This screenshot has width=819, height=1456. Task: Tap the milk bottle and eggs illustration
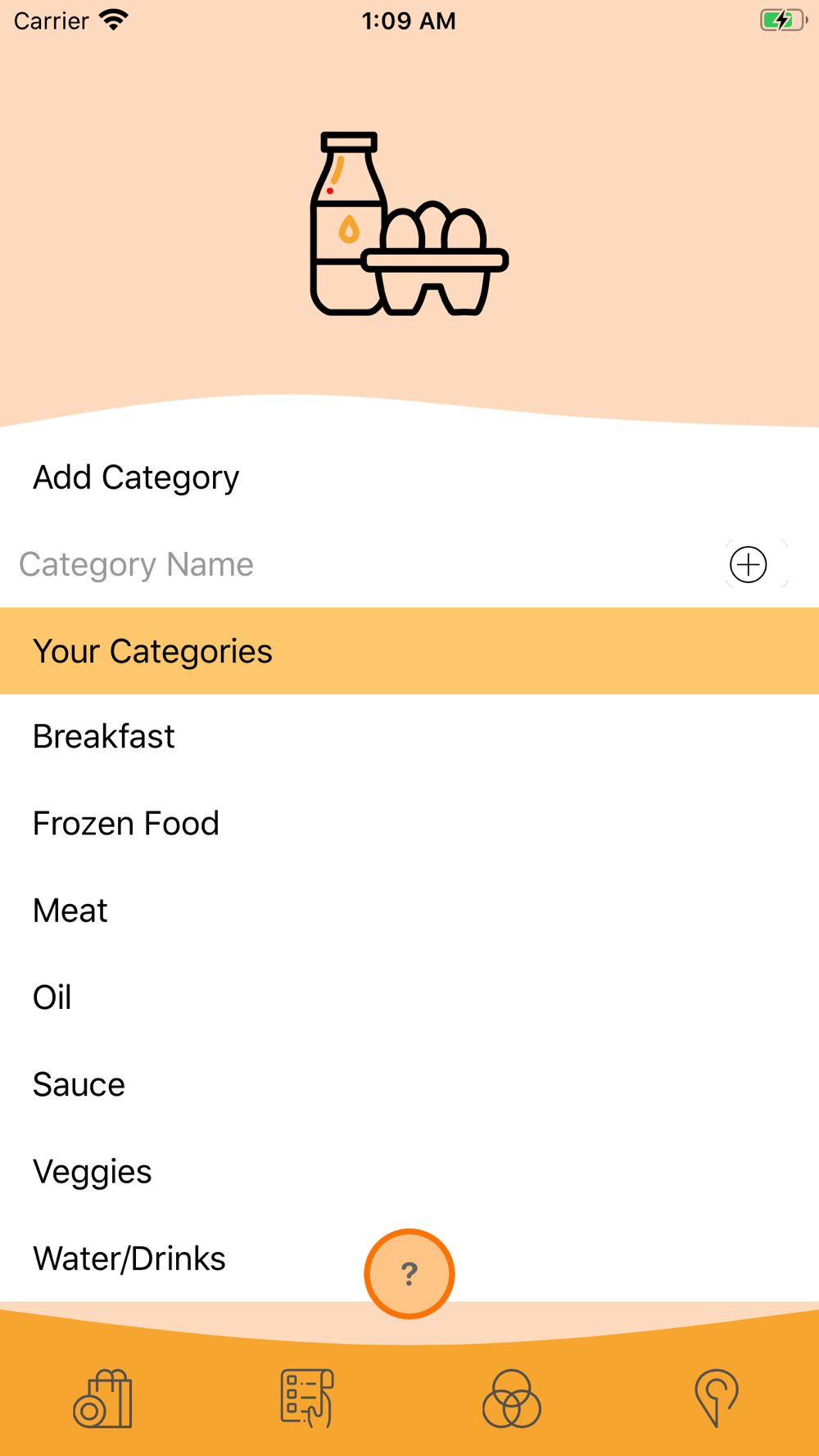tap(409, 224)
